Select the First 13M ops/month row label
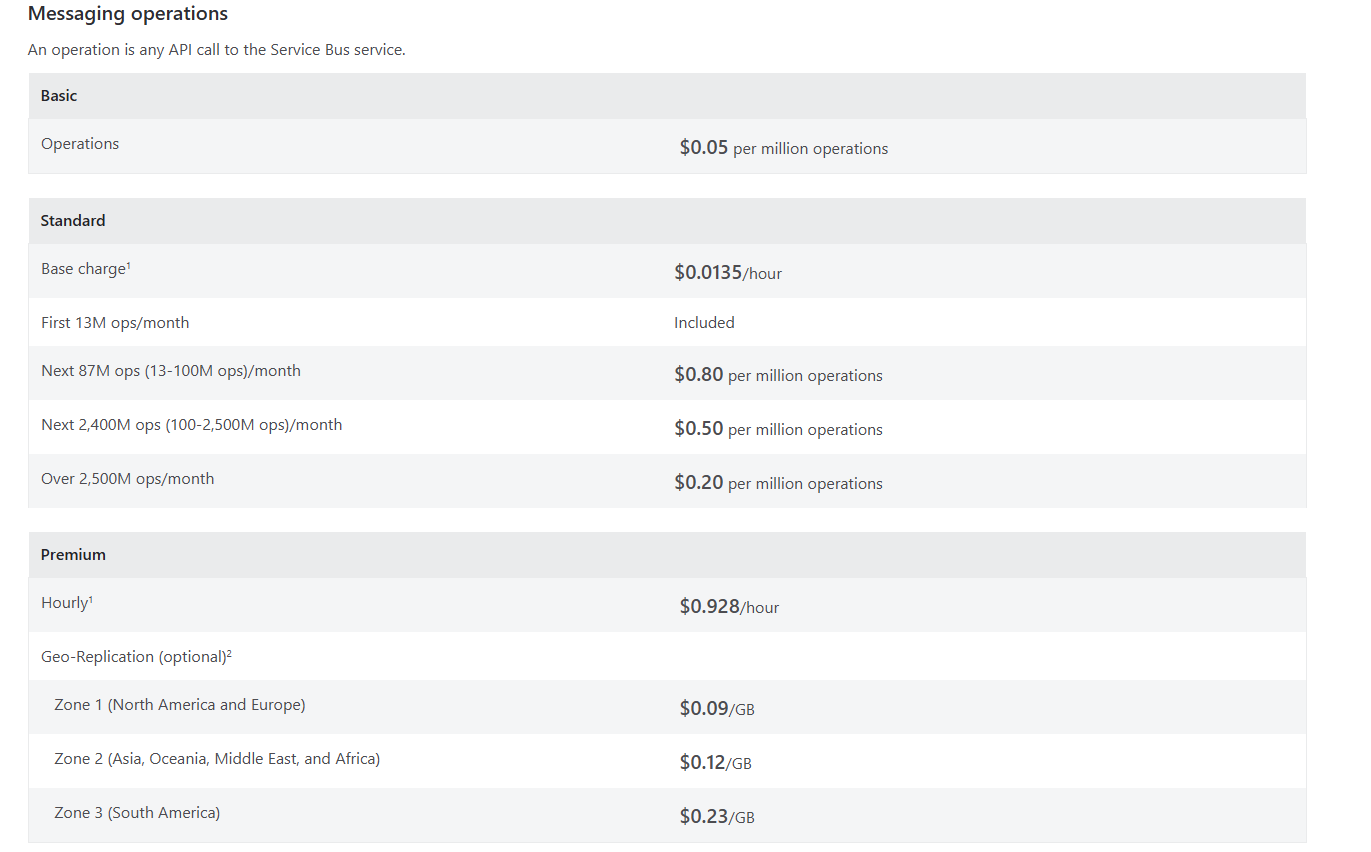This screenshot has height=852, width=1371. pyautogui.click(x=115, y=323)
